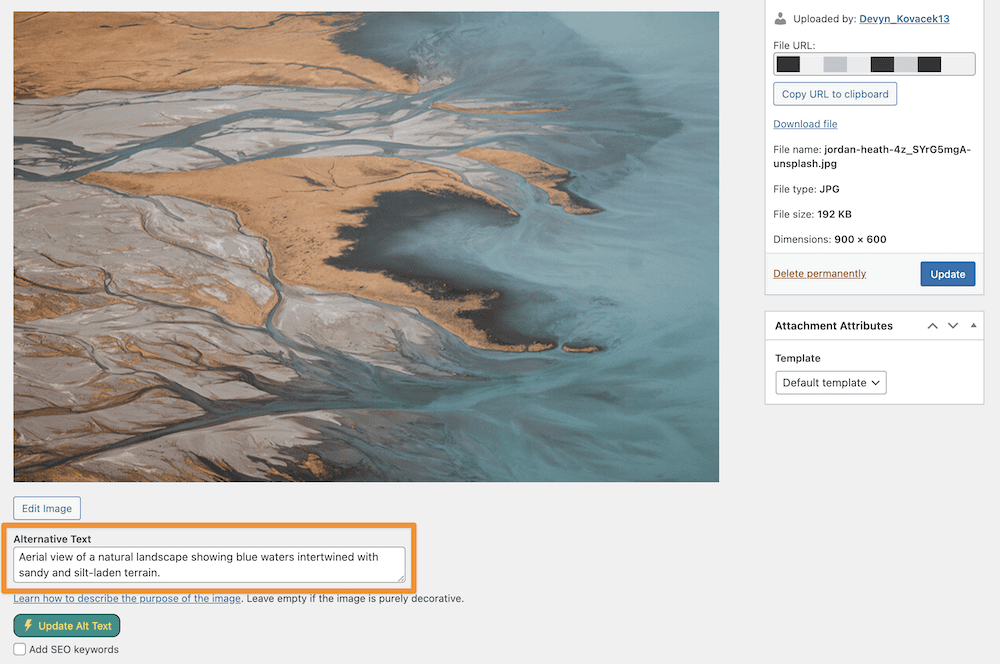Click the Edit Image button
This screenshot has height=664, width=1000.
pos(46,508)
